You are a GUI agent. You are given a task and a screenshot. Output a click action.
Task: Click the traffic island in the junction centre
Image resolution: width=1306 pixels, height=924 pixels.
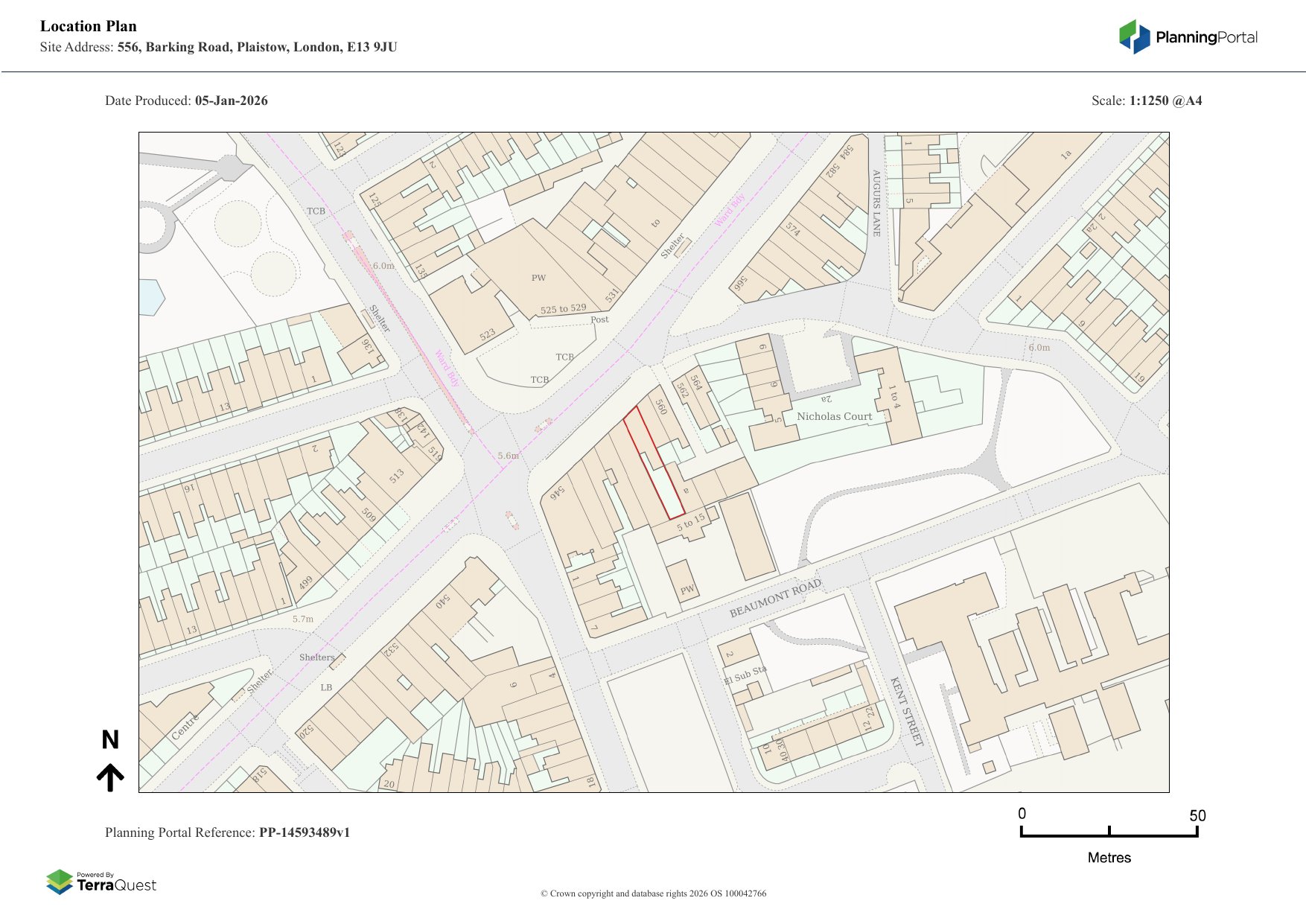tap(511, 519)
